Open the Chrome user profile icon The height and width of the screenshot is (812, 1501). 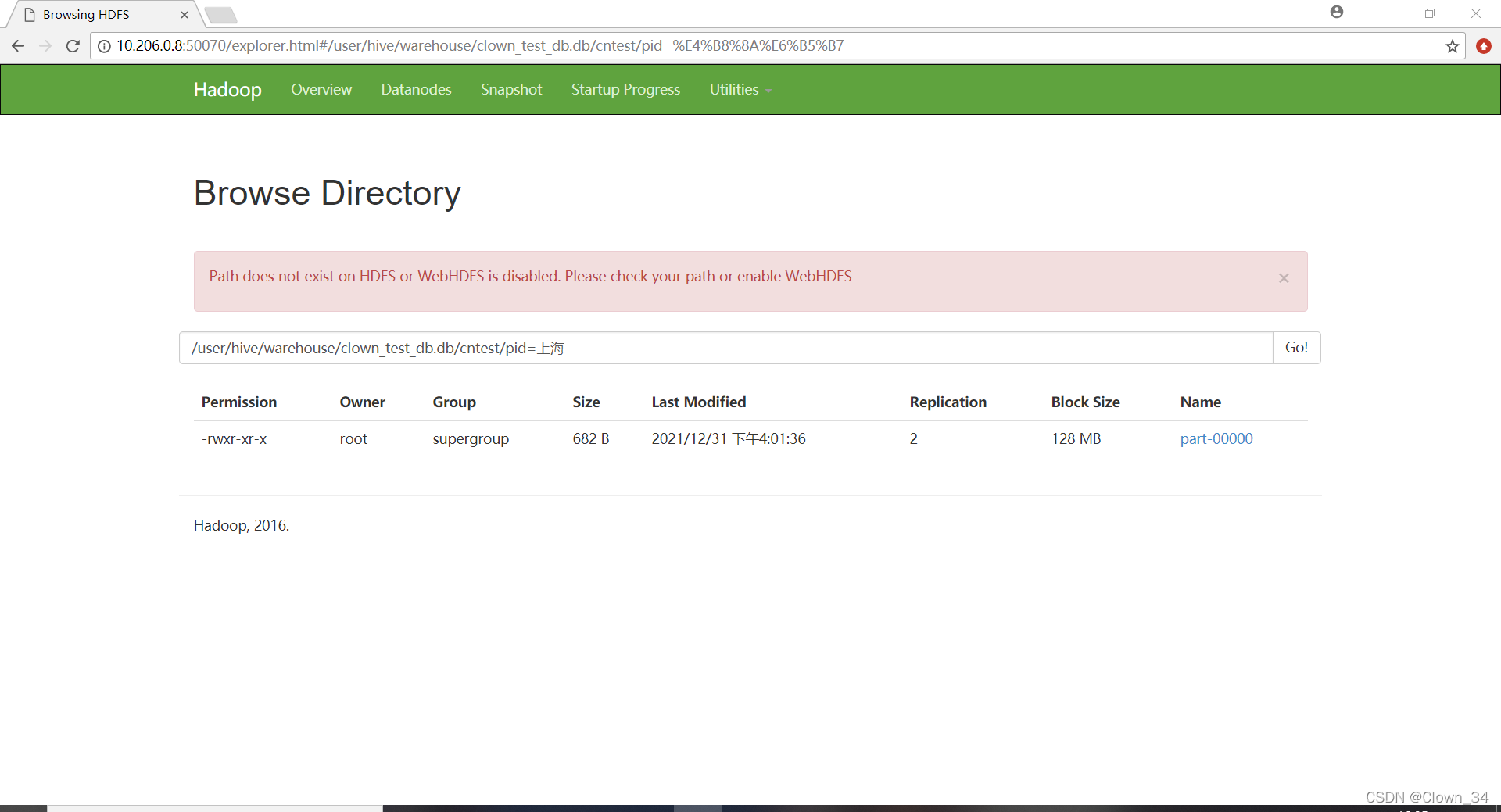click(x=1337, y=12)
